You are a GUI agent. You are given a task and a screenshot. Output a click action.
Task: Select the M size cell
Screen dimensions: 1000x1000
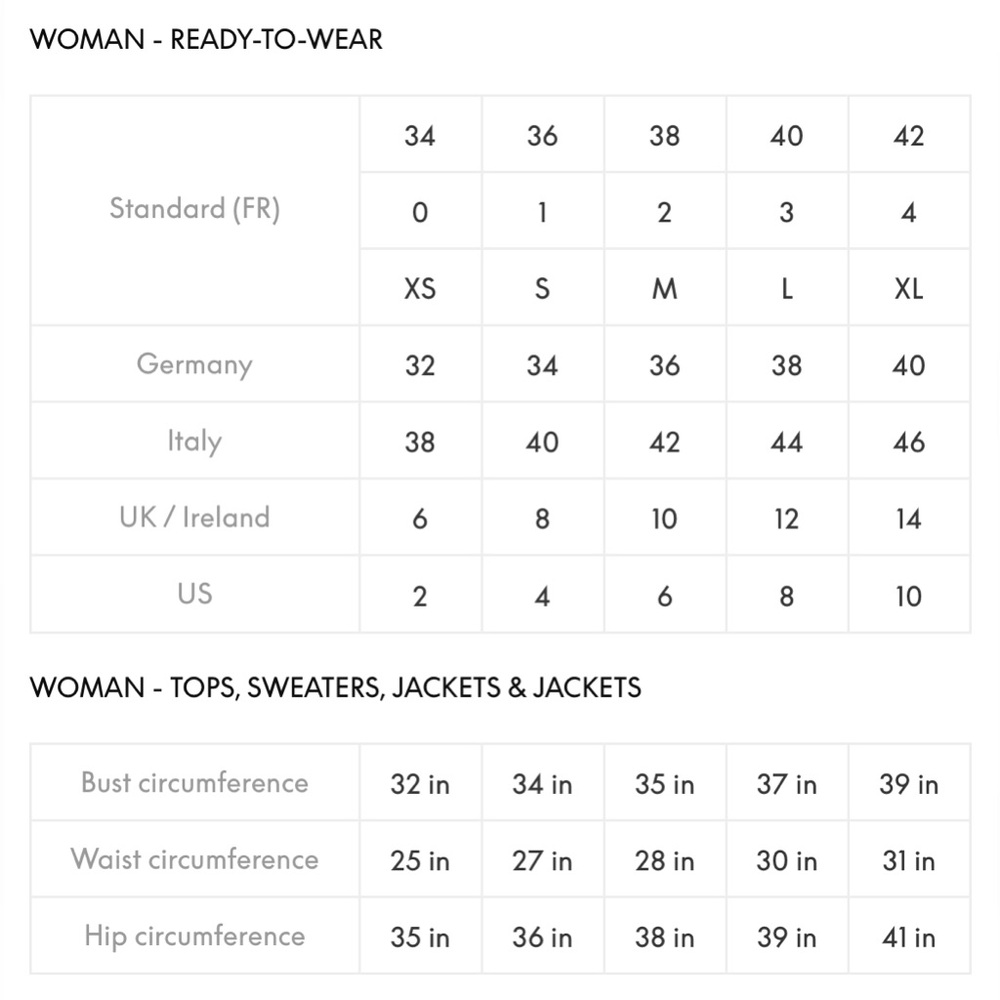coord(664,289)
